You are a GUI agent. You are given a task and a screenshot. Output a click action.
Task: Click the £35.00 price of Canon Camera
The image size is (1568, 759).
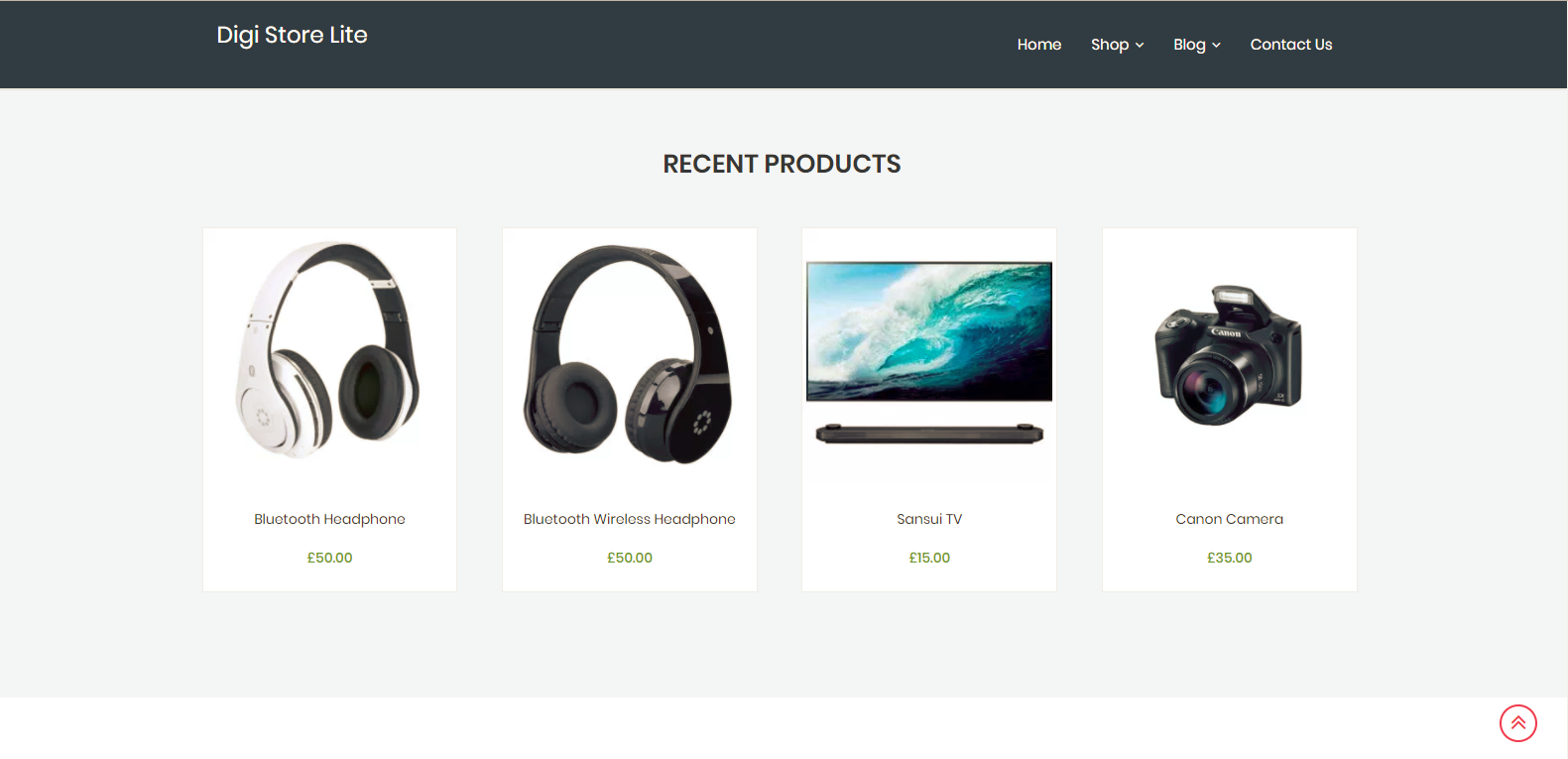tap(1230, 558)
